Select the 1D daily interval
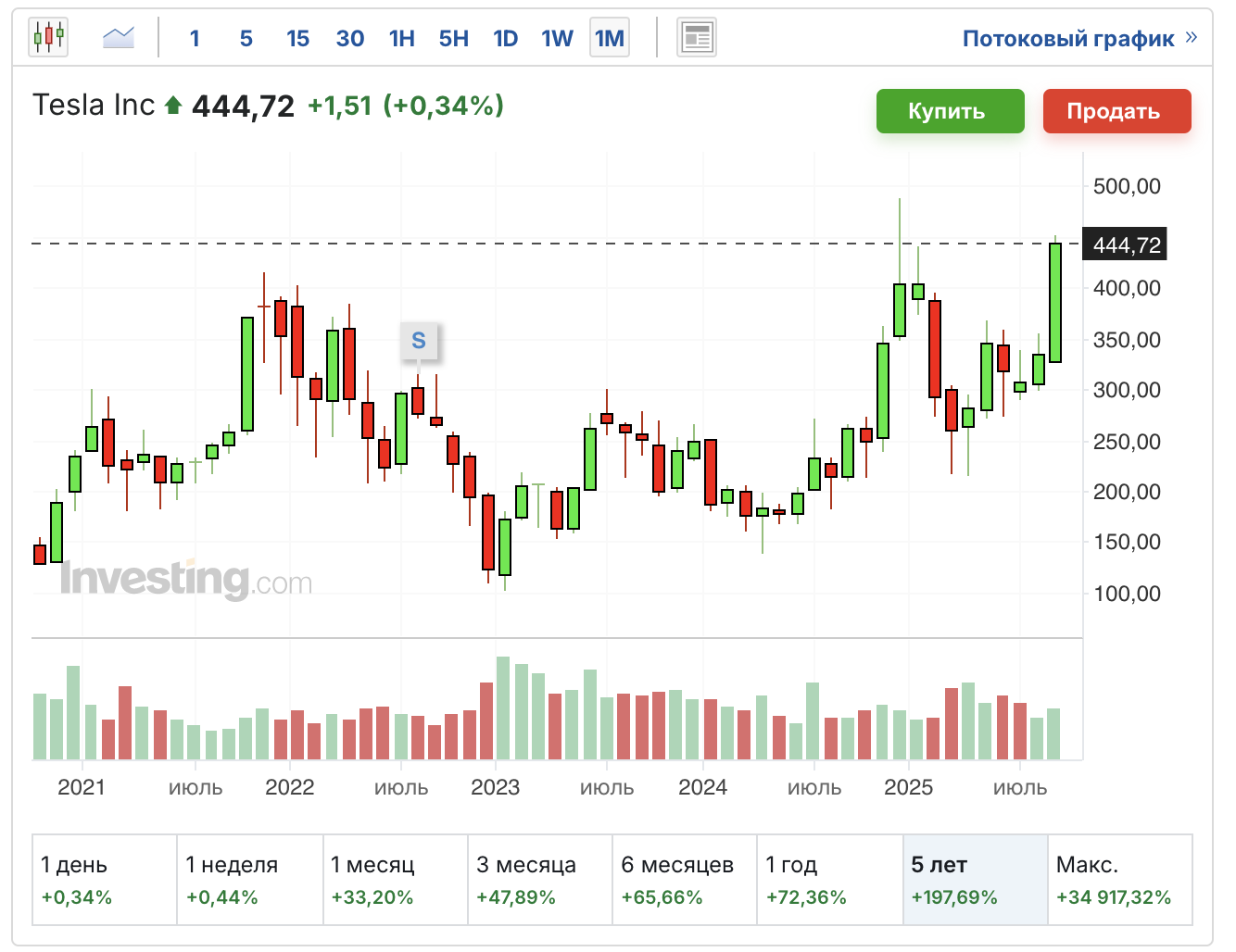1236x952 pixels. (x=505, y=39)
